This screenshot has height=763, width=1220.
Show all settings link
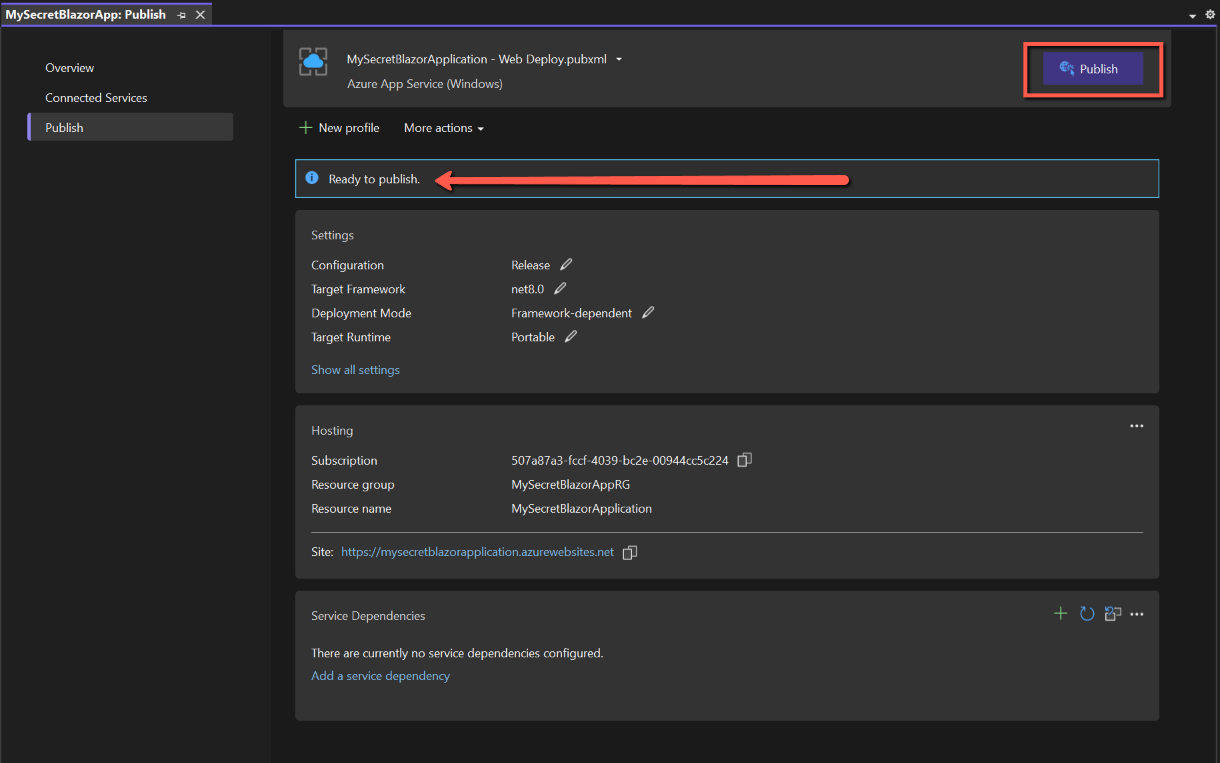click(355, 370)
